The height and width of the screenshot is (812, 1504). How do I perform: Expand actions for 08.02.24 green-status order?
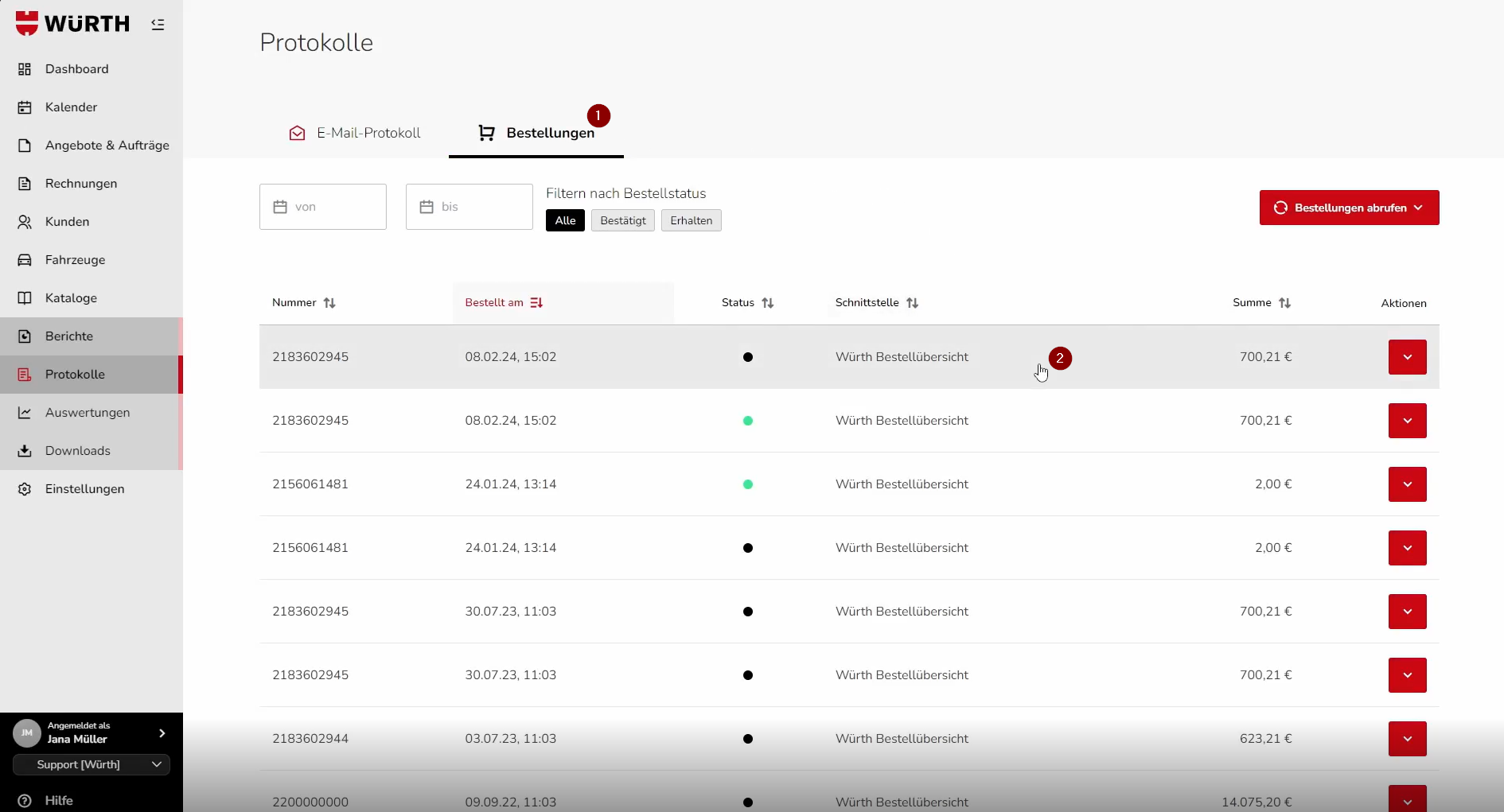(x=1408, y=421)
